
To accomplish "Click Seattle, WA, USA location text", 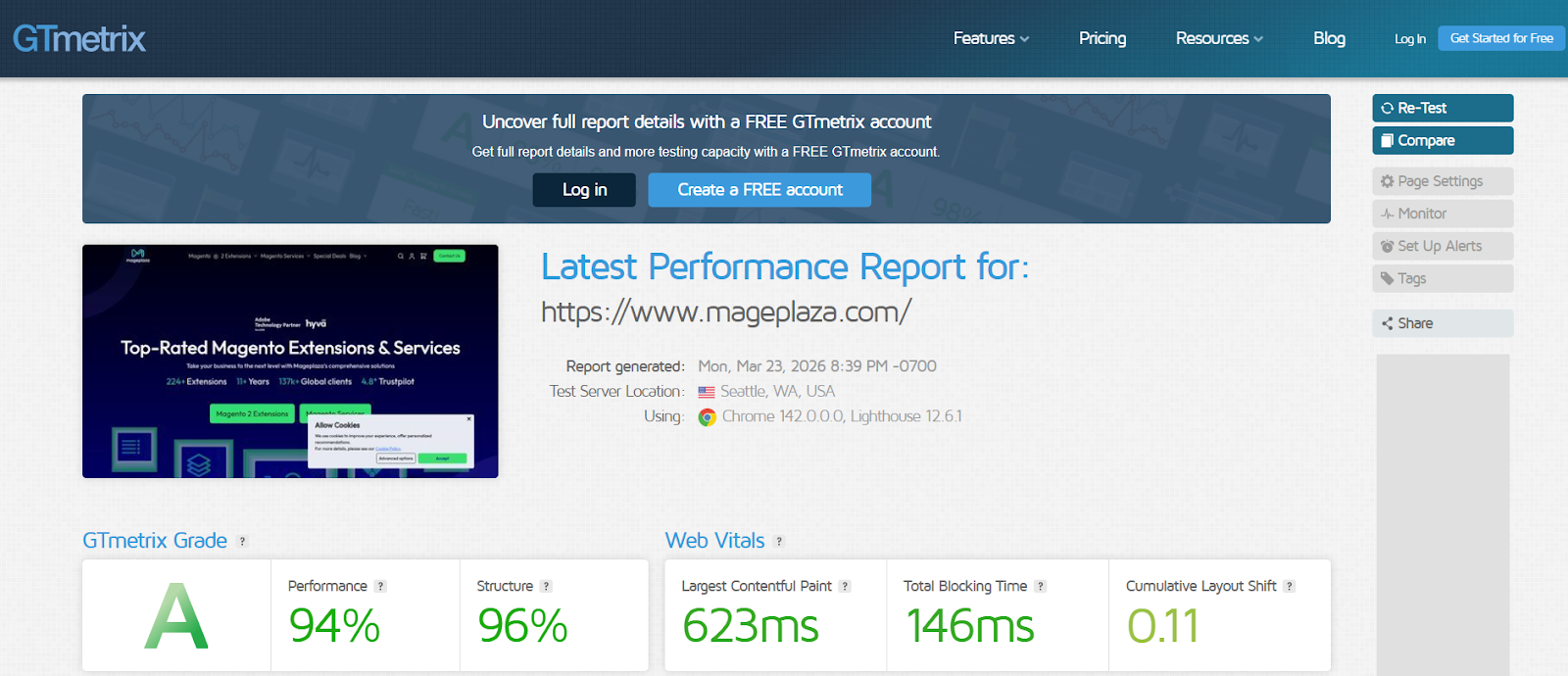I will pos(777,392).
